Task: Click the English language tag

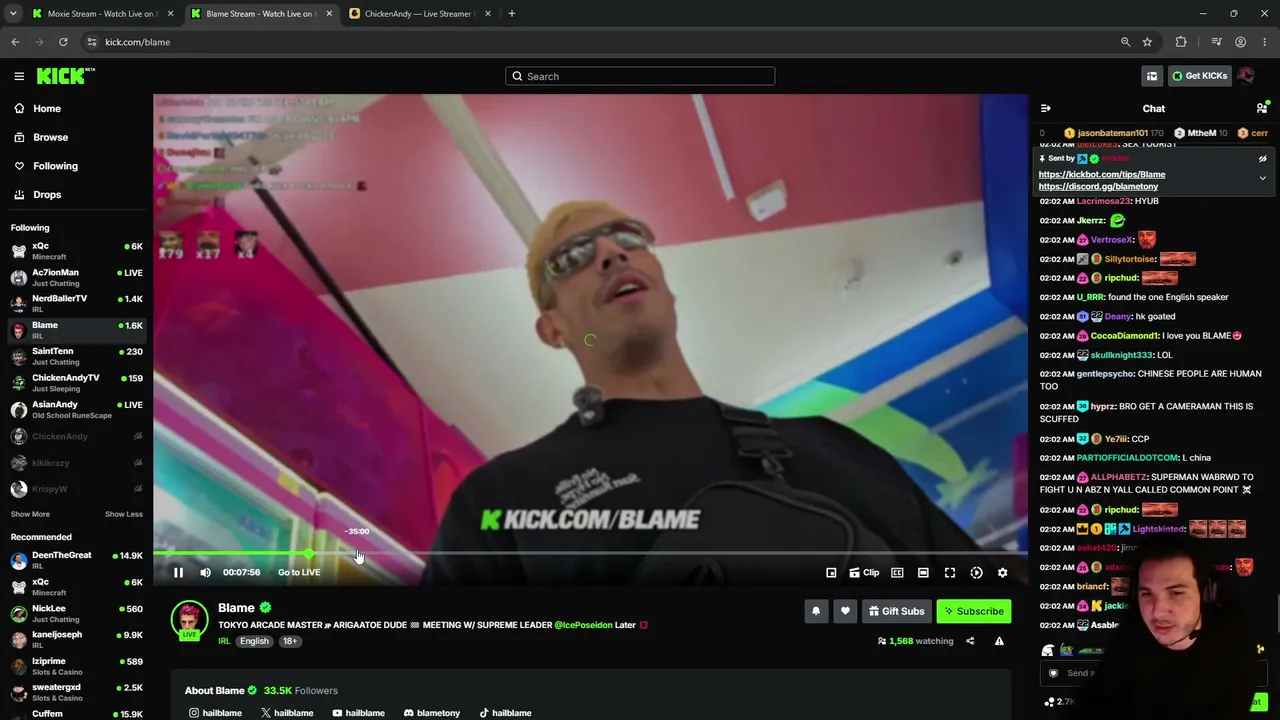Action: click(x=254, y=641)
